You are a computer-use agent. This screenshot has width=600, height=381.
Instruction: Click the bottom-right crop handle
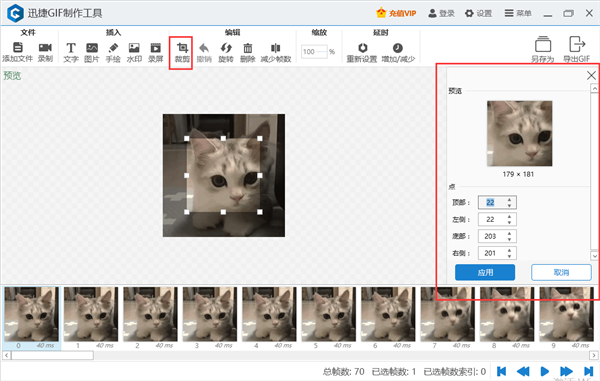(260, 212)
